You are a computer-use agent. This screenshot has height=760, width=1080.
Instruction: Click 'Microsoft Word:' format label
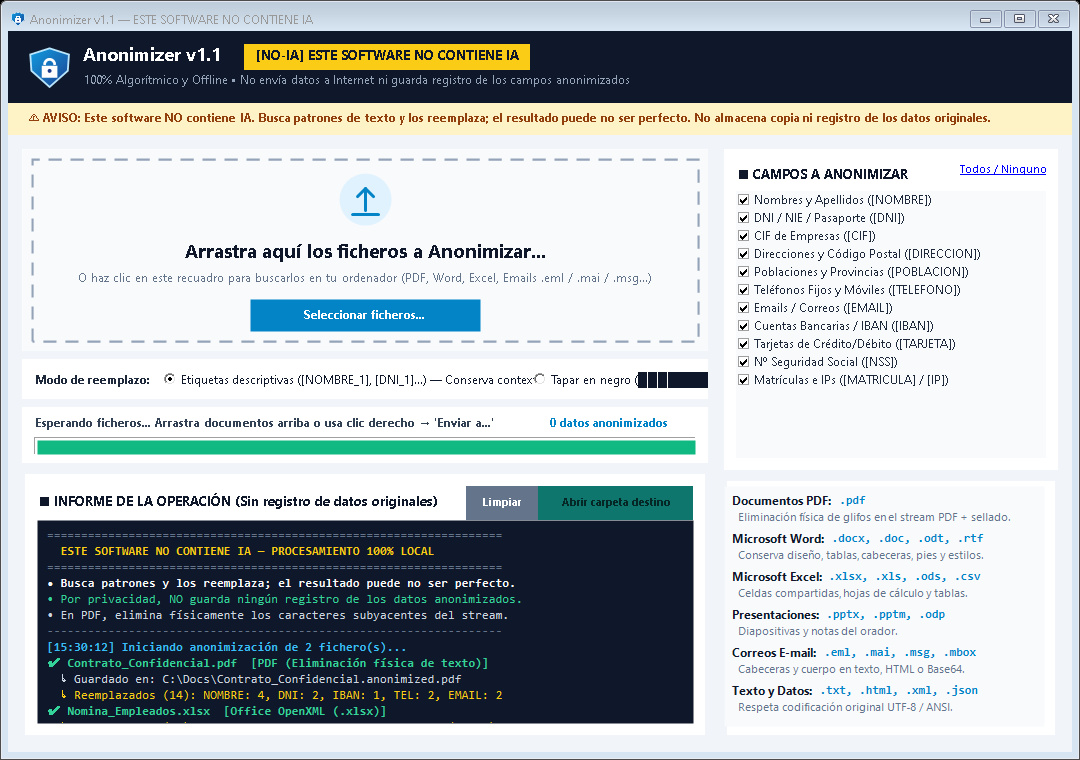pyautogui.click(x=778, y=538)
